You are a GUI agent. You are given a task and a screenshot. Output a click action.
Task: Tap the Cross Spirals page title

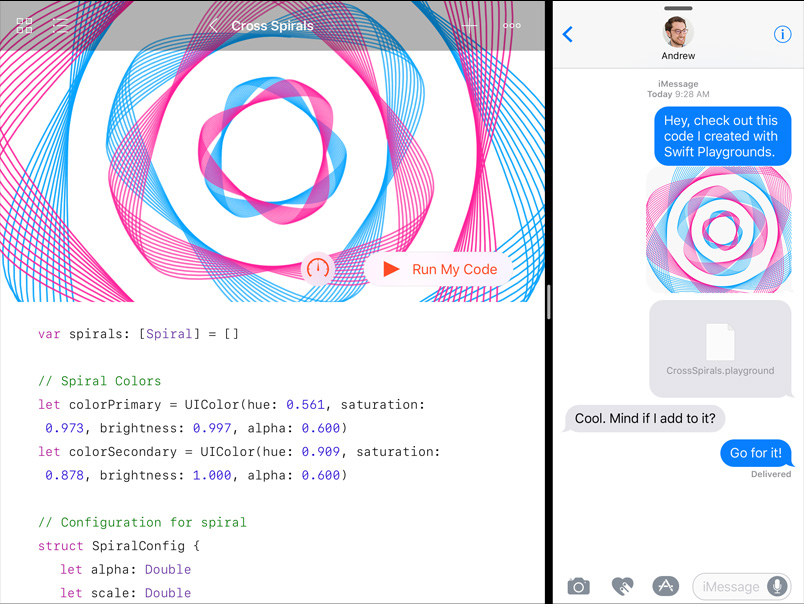[x=272, y=26]
